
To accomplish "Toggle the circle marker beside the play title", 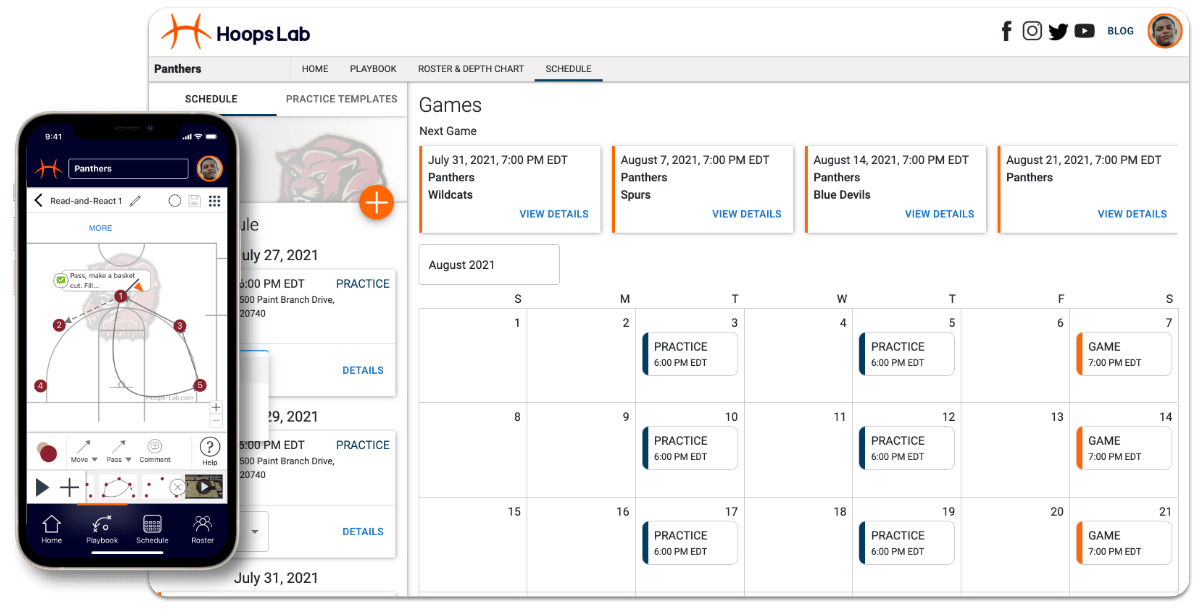I will point(175,200).
